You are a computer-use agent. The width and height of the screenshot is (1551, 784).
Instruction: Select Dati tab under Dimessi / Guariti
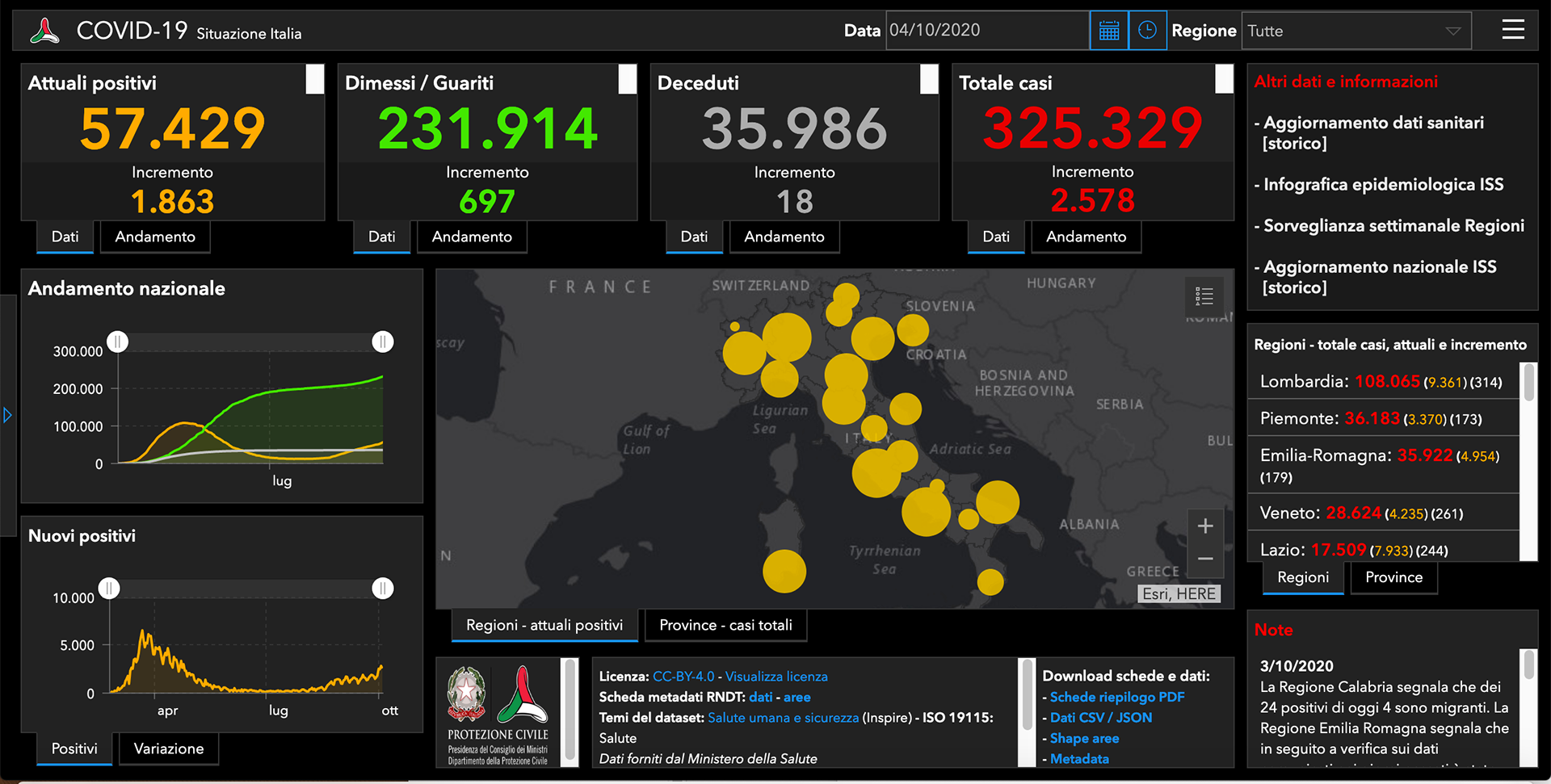381,237
